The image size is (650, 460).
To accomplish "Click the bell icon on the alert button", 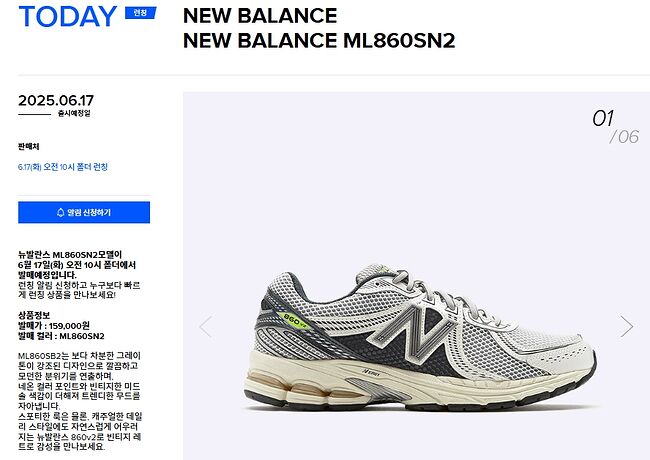I will click(61, 212).
